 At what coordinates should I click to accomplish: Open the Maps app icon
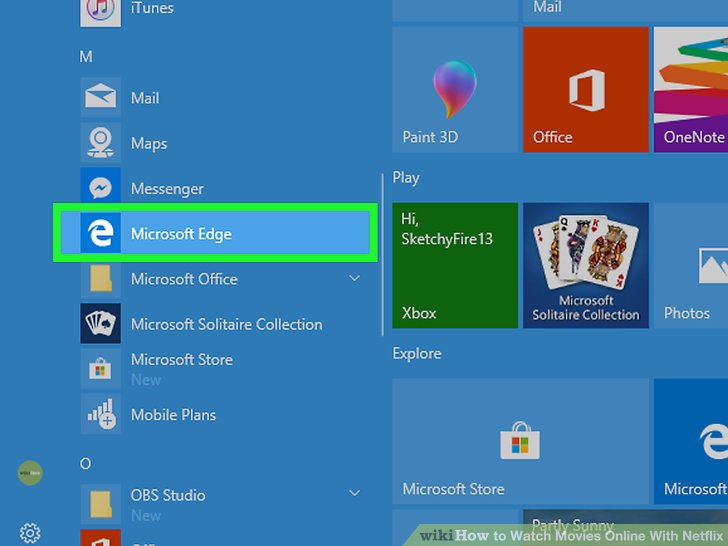click(100, 142)
